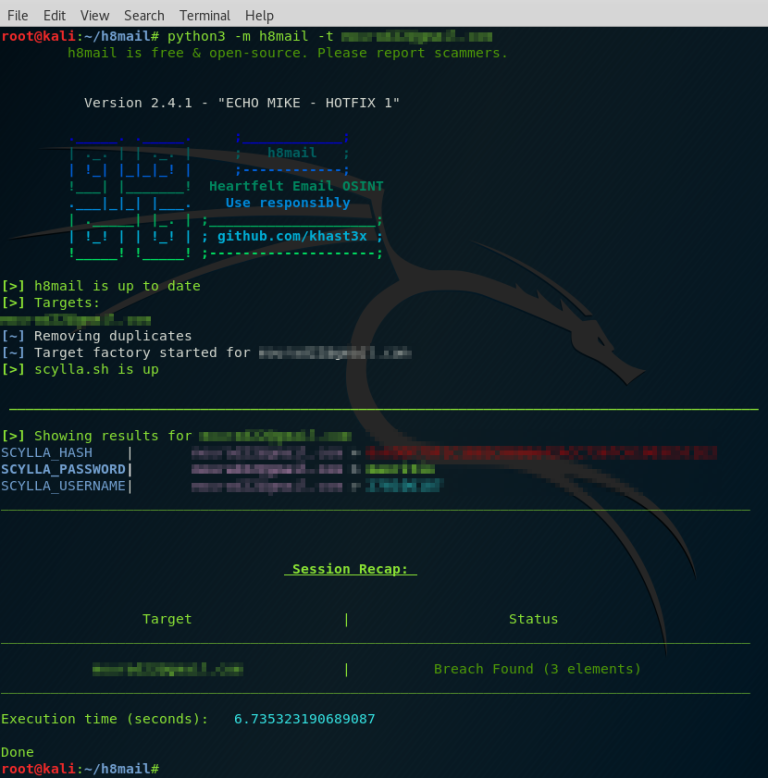Click the SCYLLA_HASH result label
The height and width of the screenshot is (778, 768).
pyautogui.click(x=47, y=453)
